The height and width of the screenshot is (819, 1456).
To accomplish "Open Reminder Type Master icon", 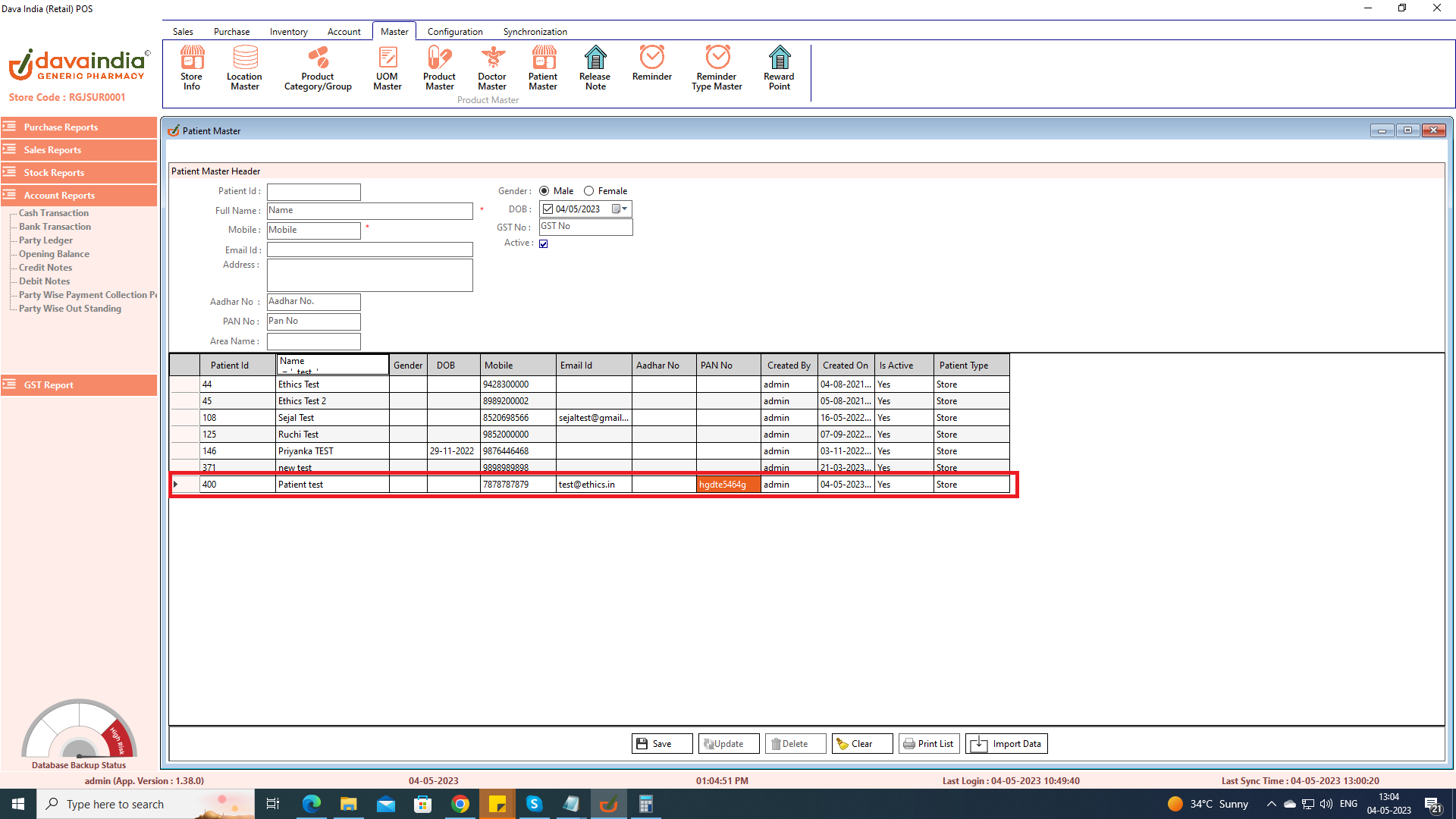I will [x=717, y=67].
